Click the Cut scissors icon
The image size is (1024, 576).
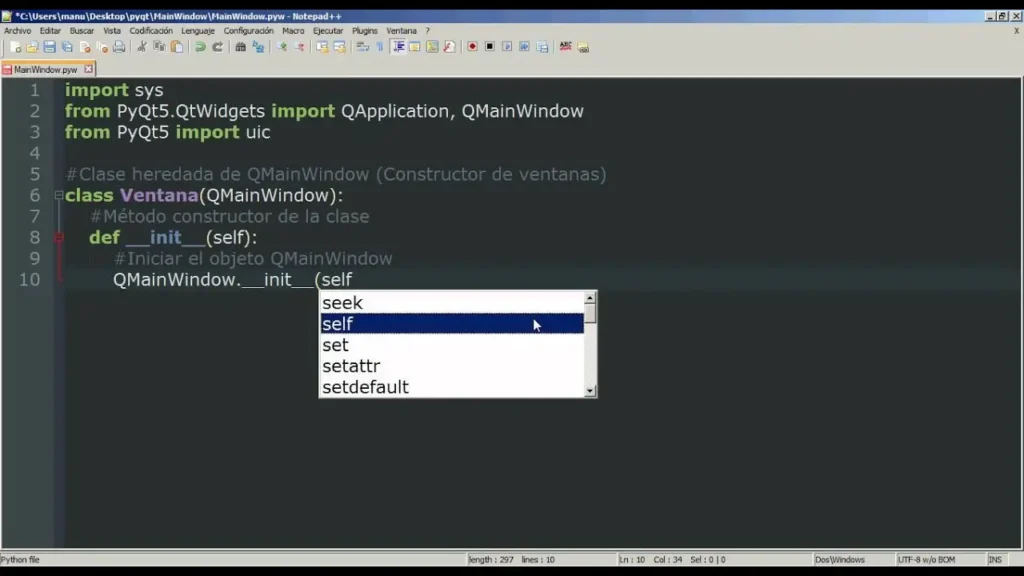coord(142,47)
